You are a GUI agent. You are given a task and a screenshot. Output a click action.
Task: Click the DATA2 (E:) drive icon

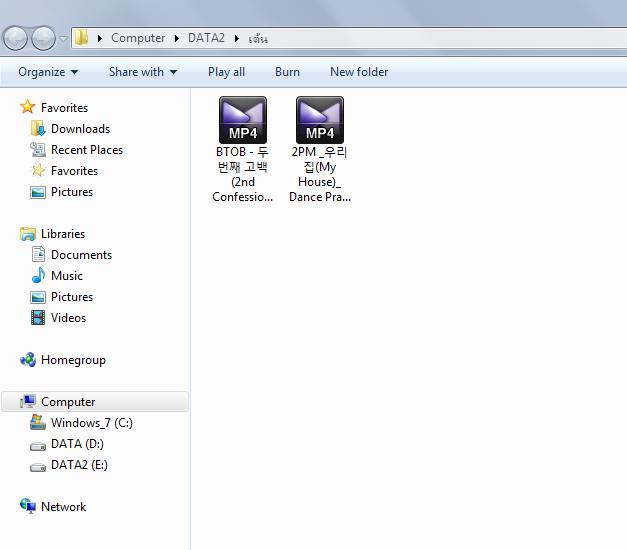point(38,467)
